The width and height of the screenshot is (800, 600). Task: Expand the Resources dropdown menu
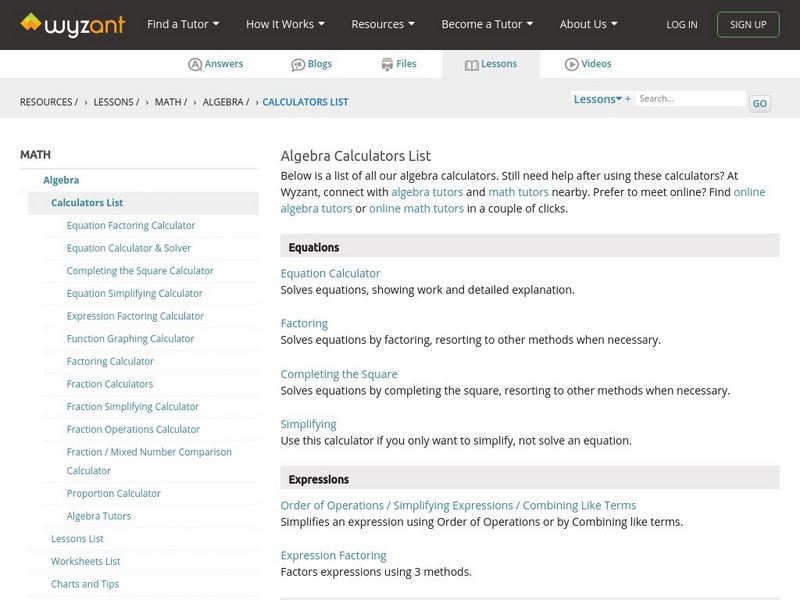click(x=383, y=24)
